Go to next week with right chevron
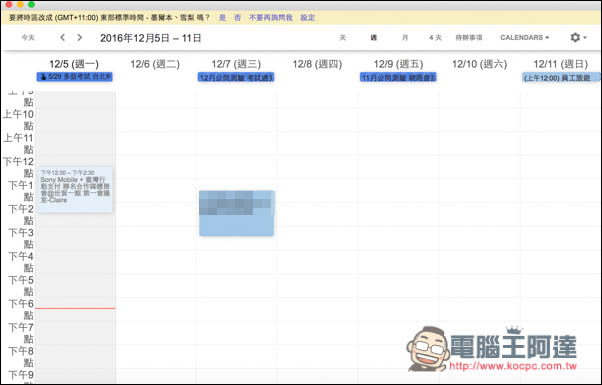602x385 pixels. tap(79, 37)
